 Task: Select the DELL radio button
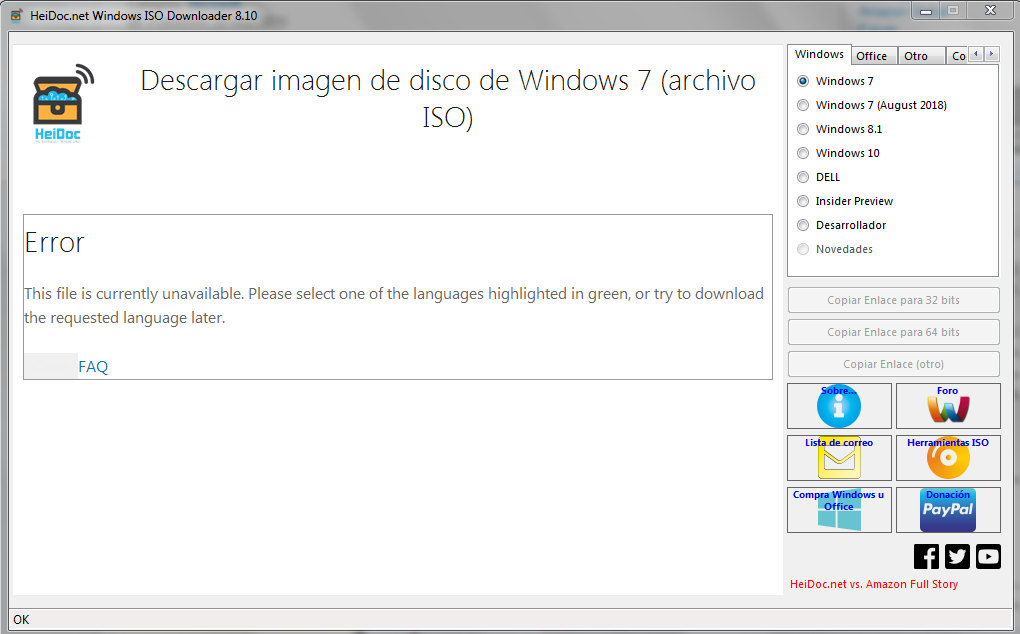pos(803,178)
